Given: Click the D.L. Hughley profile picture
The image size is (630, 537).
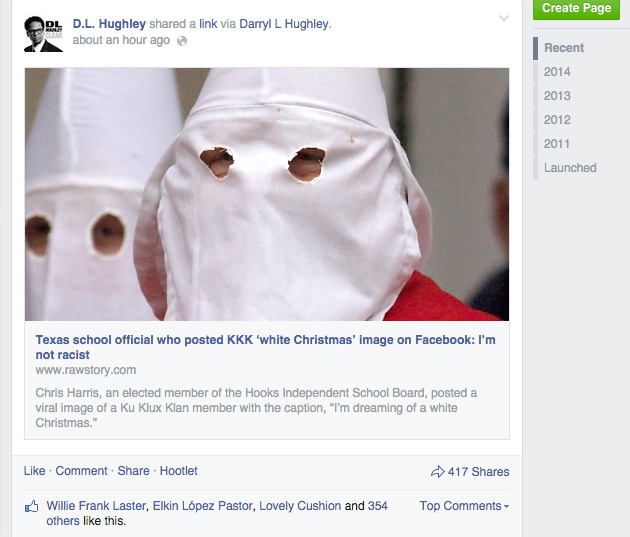Looking at the screenshot, I should (43, 33).
